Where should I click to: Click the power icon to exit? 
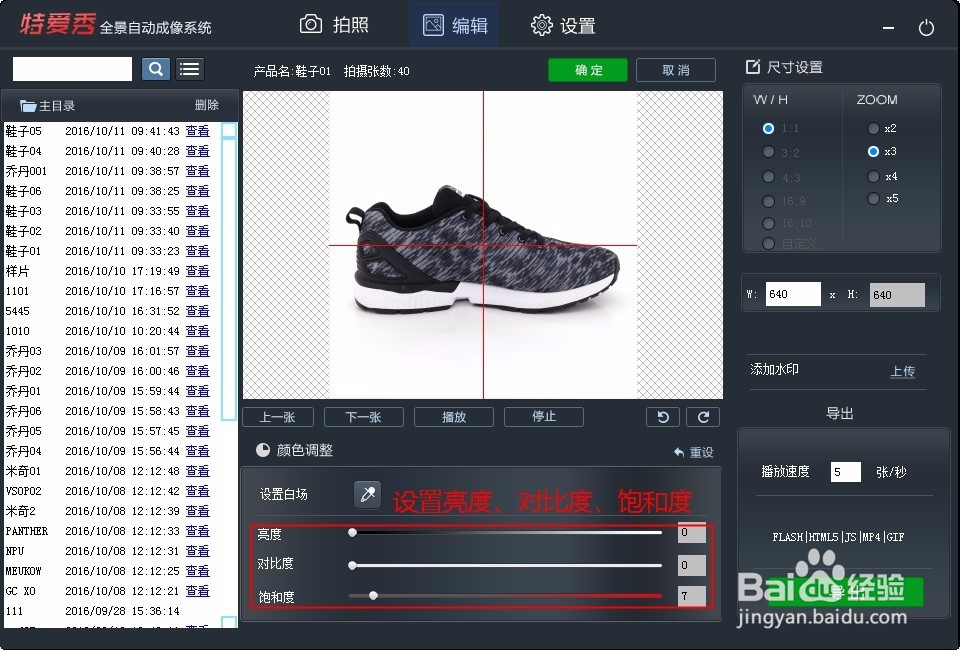coord(926,28)
